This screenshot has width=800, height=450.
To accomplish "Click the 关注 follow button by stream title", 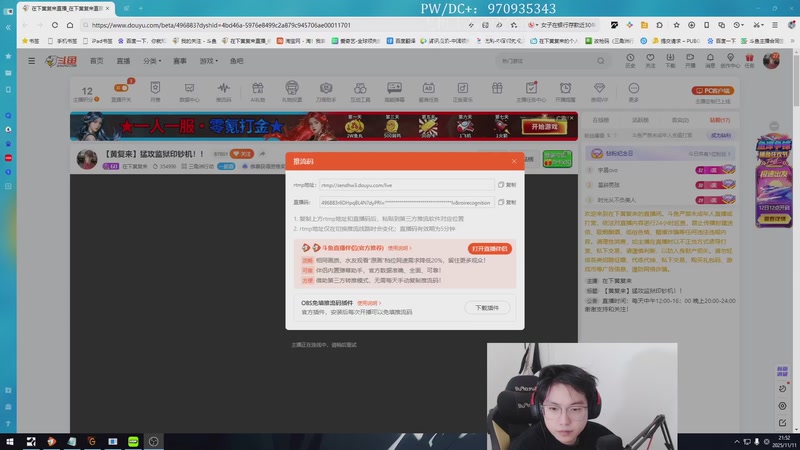I will coord(241,154).
